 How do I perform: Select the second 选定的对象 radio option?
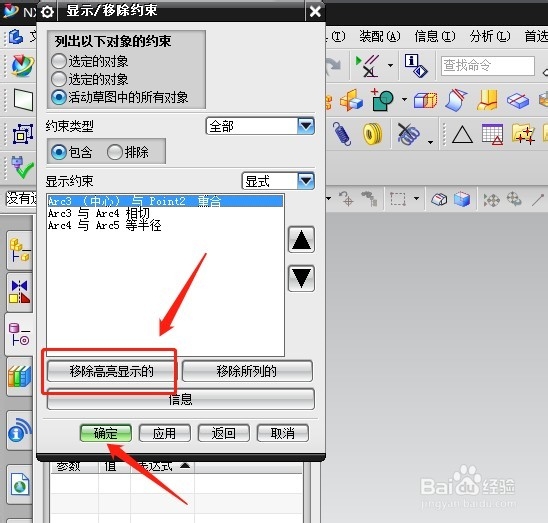point(58,79)
